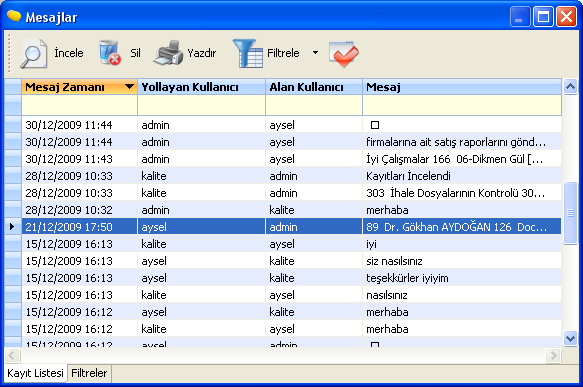Viewport: 583px width, 387px height.
Task: Click the red checkmark calendar icon
Action: (x=344, y=54)
